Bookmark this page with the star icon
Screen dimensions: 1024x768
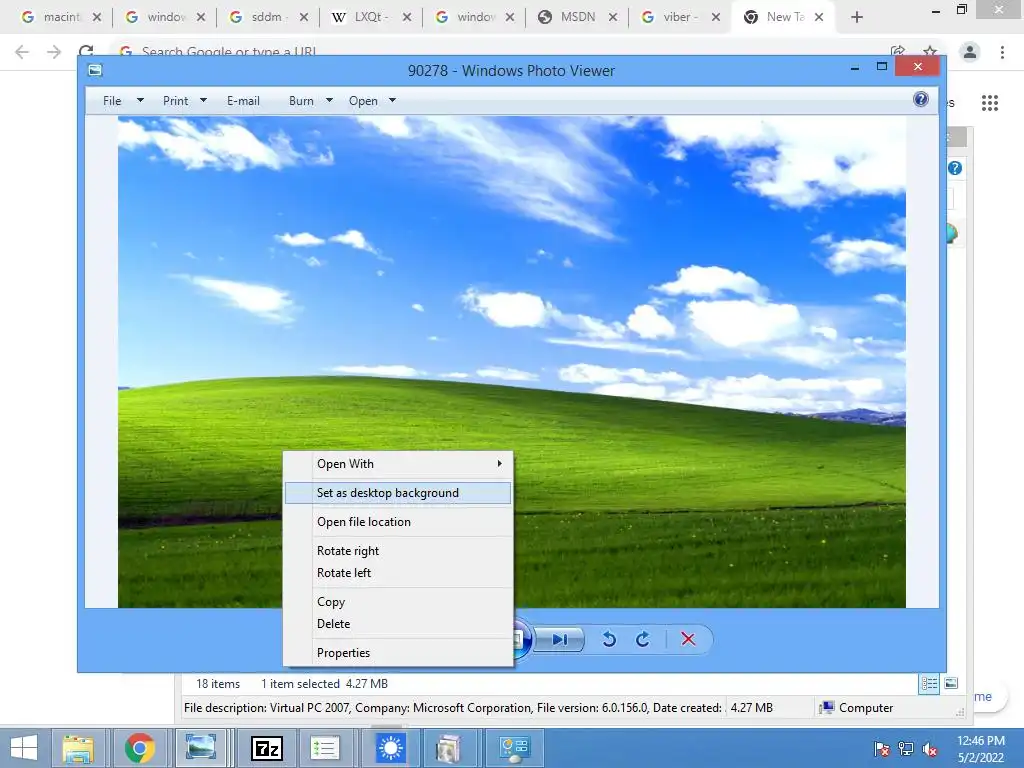930,50
